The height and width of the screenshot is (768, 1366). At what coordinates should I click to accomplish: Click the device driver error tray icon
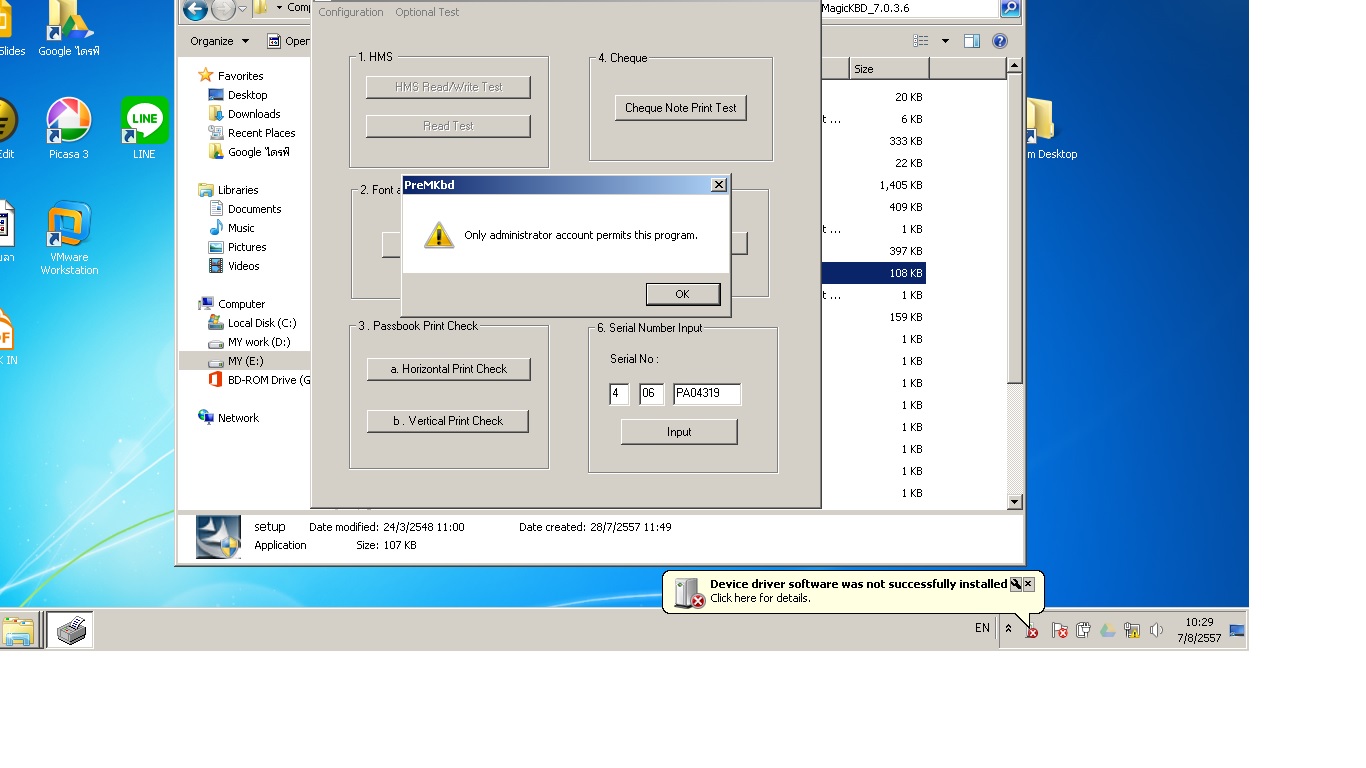pos(1031,630)
